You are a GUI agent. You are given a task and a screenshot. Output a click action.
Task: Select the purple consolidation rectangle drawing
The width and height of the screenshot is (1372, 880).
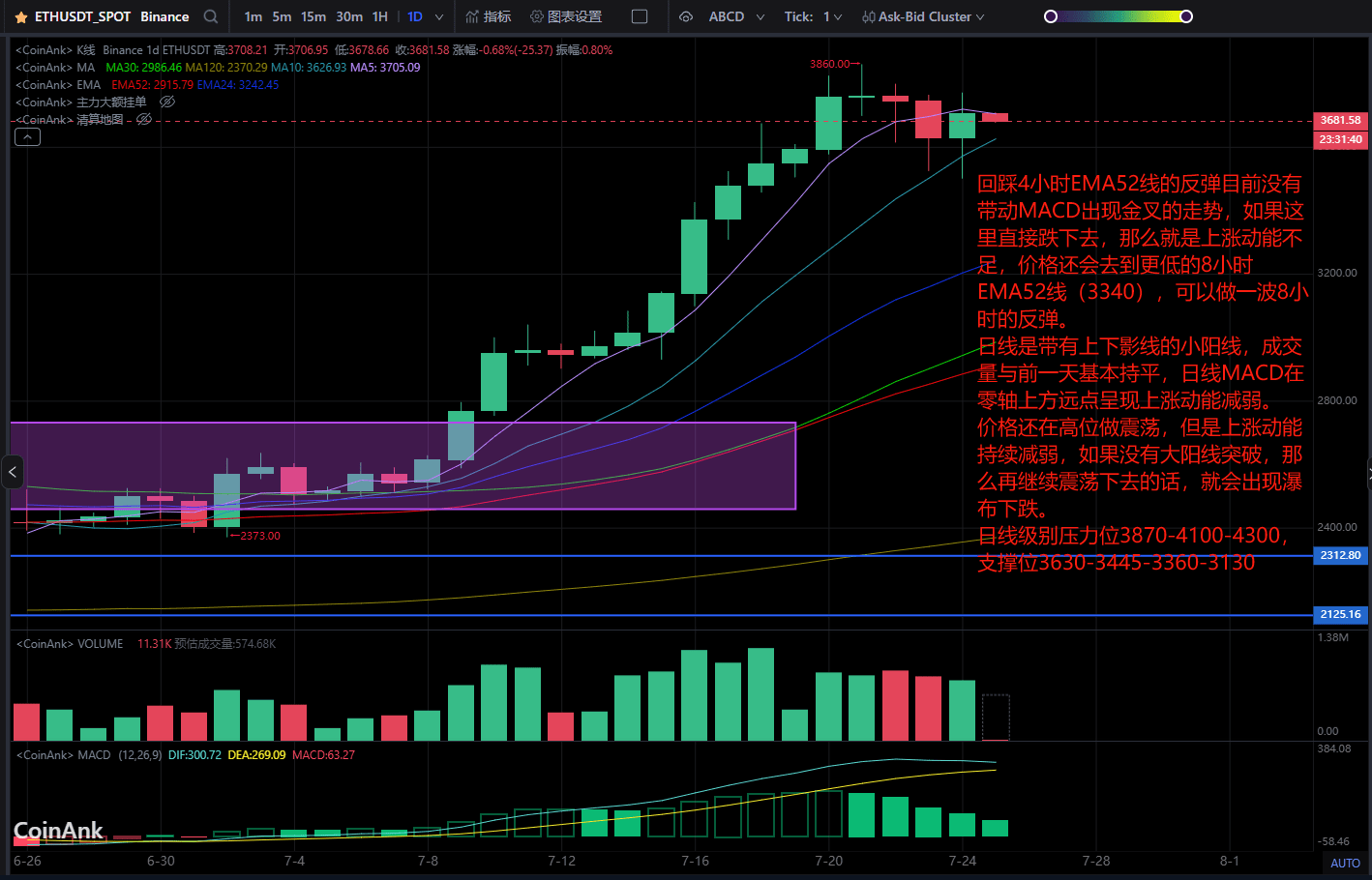(403, 465)
